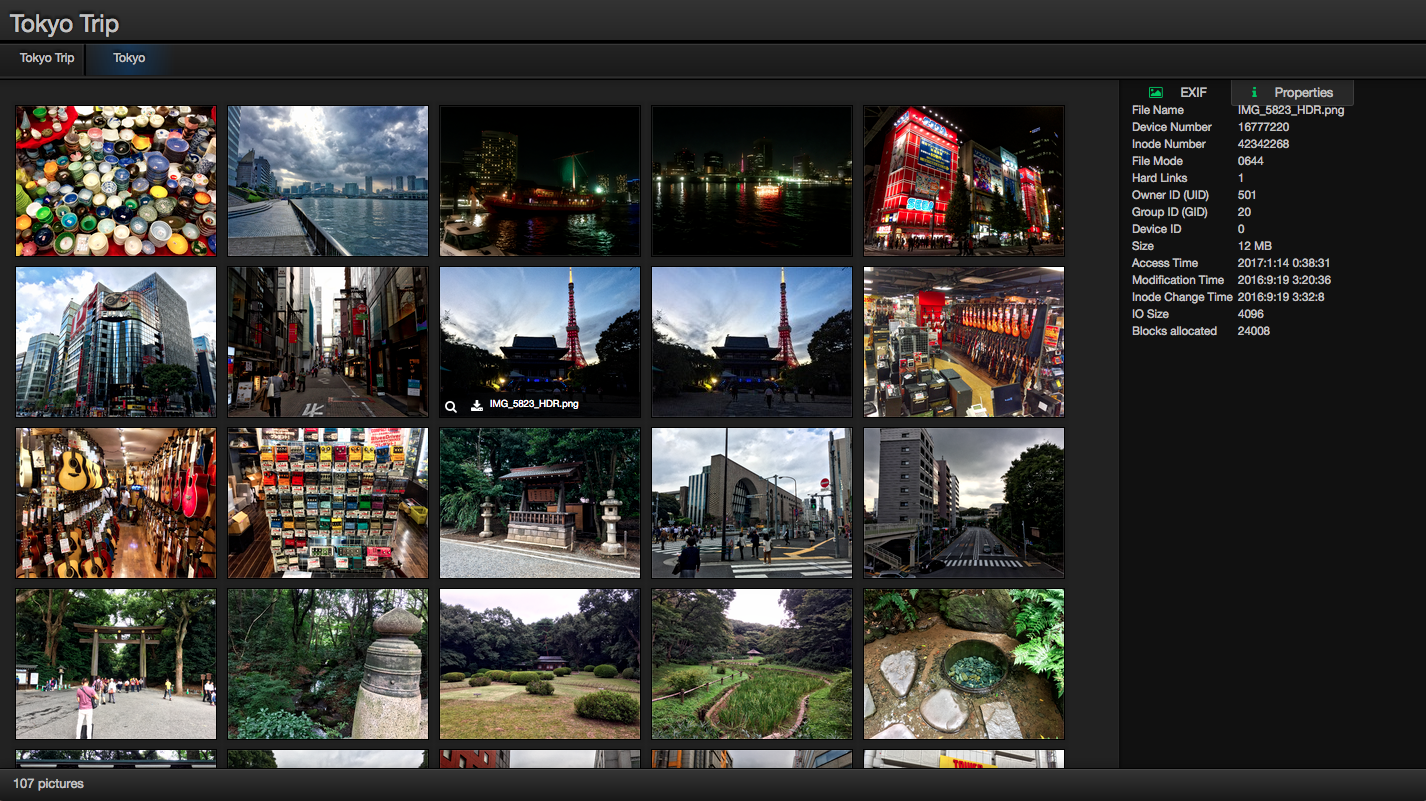Click the download icon beside IMG_5823_HDR.png
This screenshot has height=801, width=1426.
tap(477, 405)
